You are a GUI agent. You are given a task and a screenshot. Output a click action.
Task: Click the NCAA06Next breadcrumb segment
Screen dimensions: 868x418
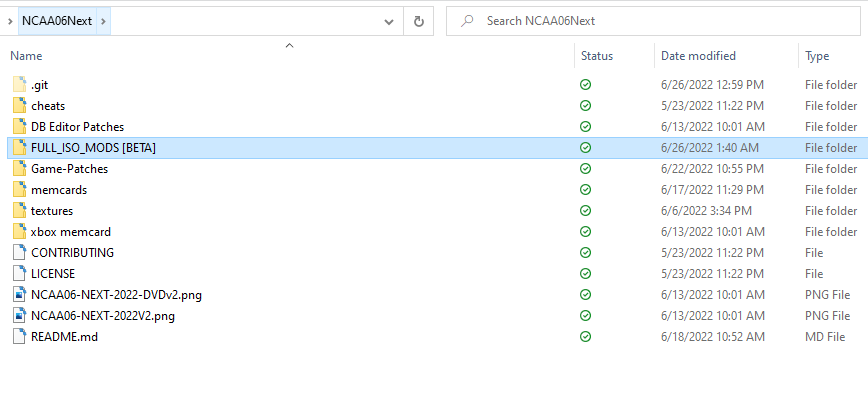click(x=57, y=22)
